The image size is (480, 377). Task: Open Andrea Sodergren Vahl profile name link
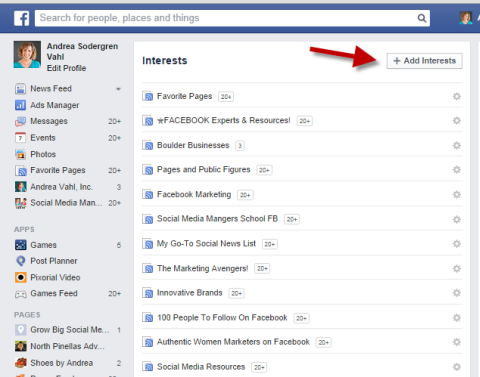pyautogui.click(x=82, y=51)
